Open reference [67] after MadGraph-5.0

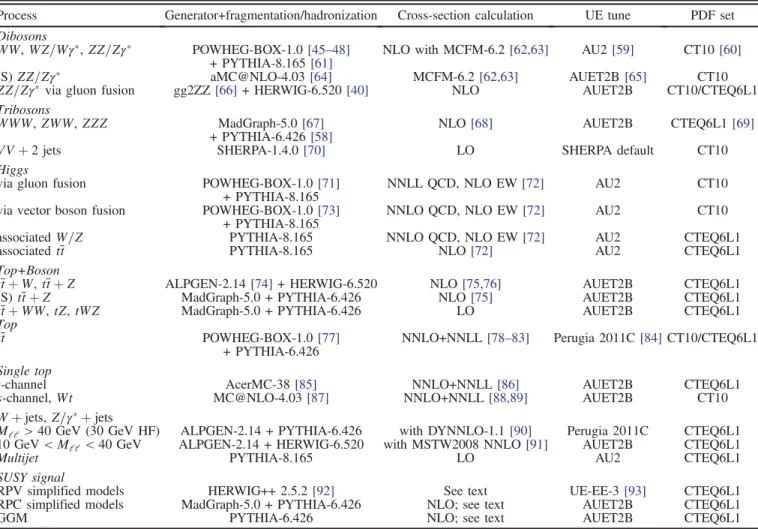pyautogui.click(x=313, y=123)
